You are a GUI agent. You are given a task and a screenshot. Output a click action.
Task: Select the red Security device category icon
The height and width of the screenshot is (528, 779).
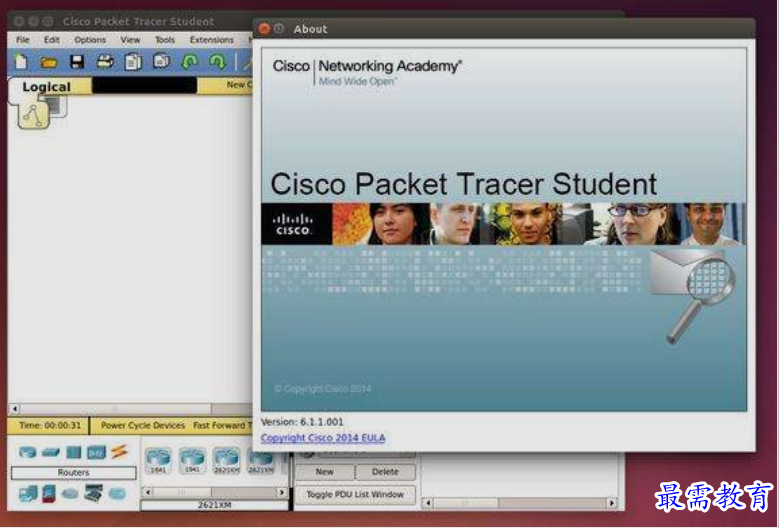[49, 493]
